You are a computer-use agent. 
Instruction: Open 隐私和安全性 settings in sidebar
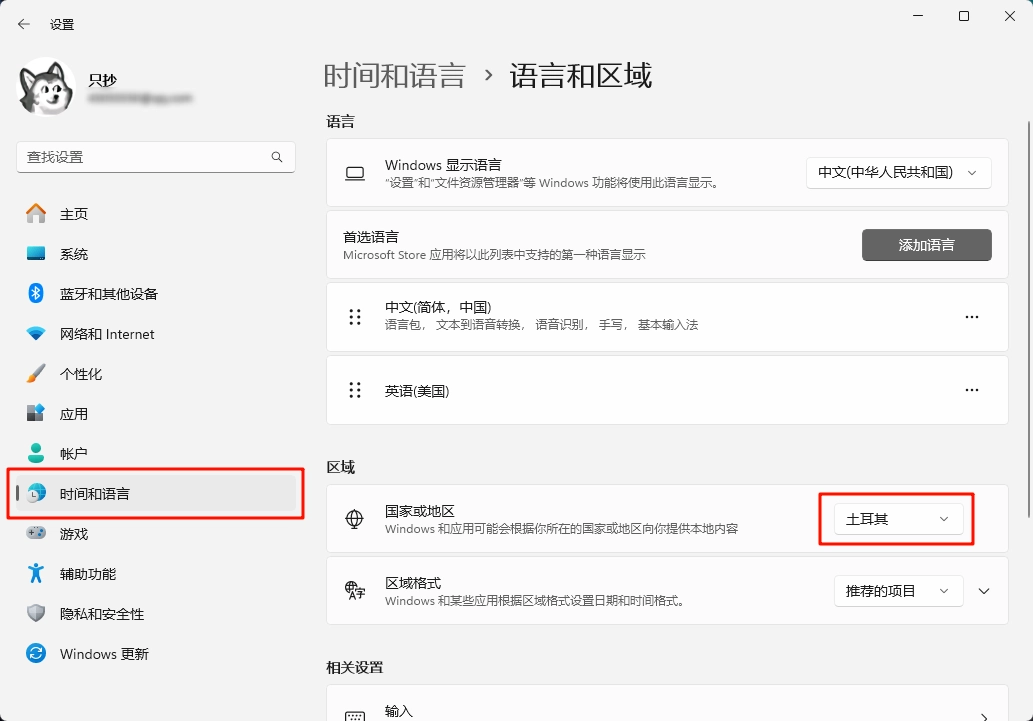pyautogui.click(x=102, y=614)
